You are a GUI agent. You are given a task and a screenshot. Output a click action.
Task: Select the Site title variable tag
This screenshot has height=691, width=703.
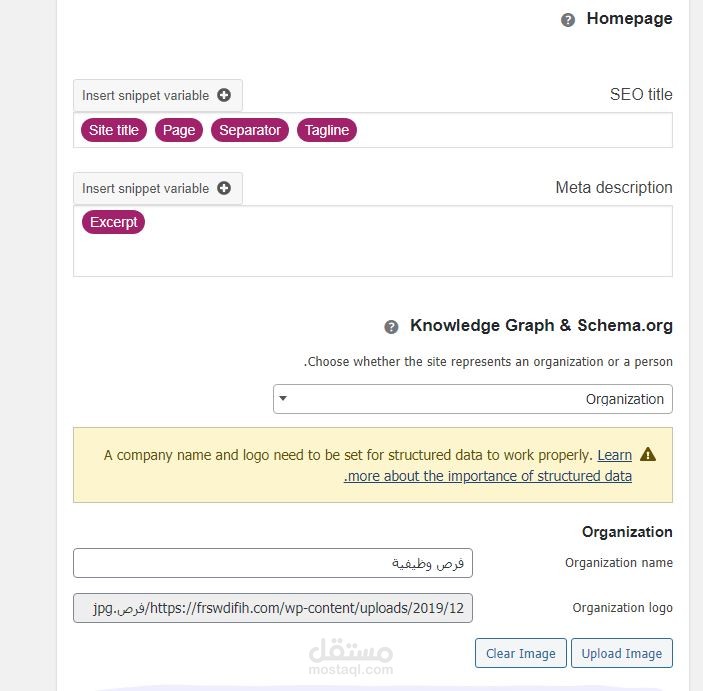[x=114, y=130]
